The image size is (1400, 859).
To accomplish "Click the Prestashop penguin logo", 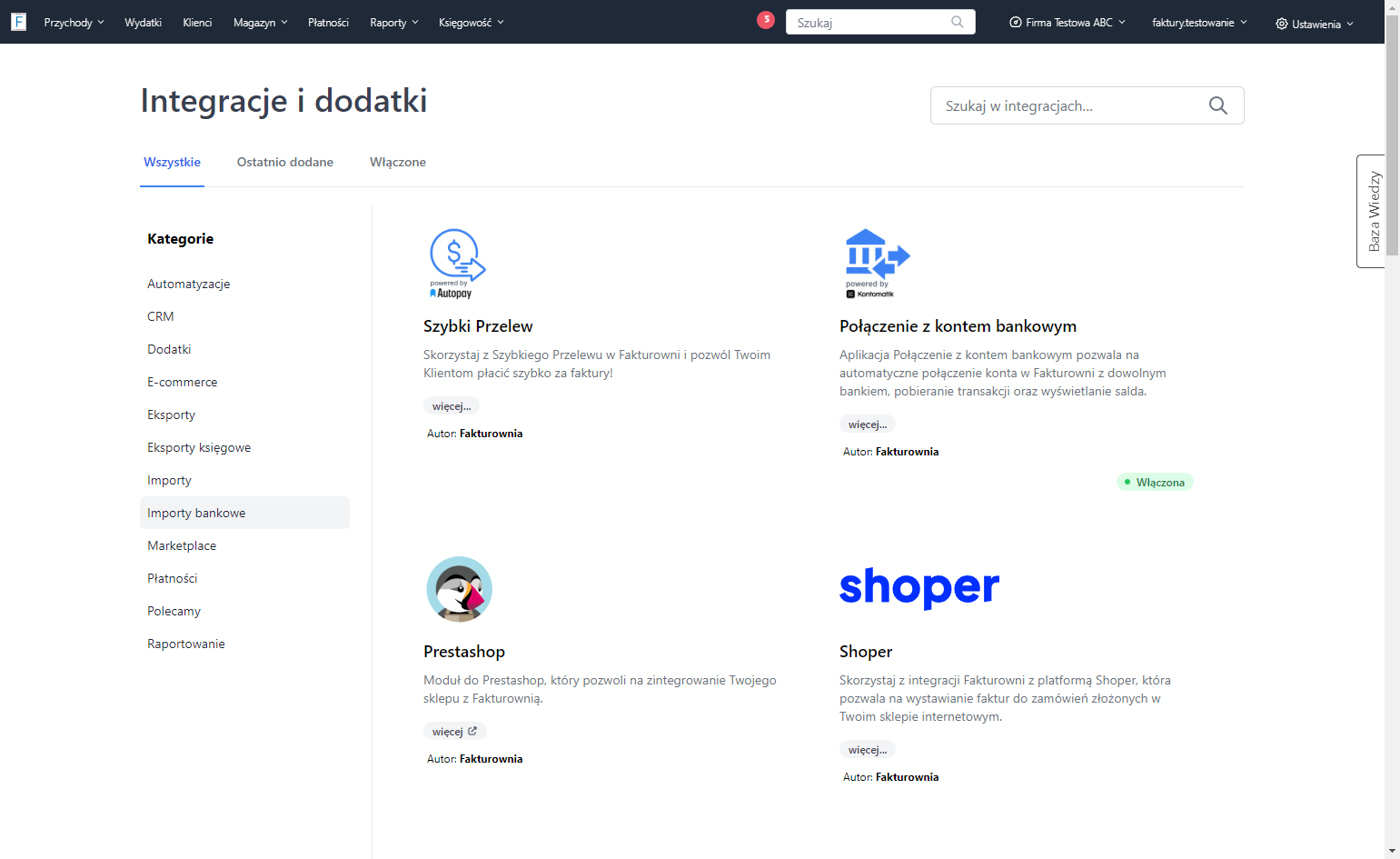I will click(459, 589).
